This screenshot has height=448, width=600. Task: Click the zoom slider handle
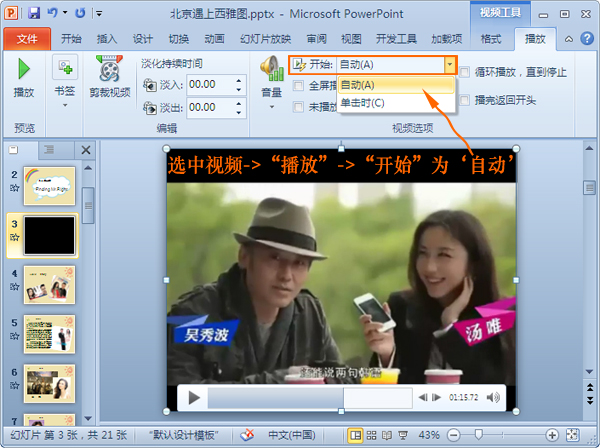click(478, 435)
